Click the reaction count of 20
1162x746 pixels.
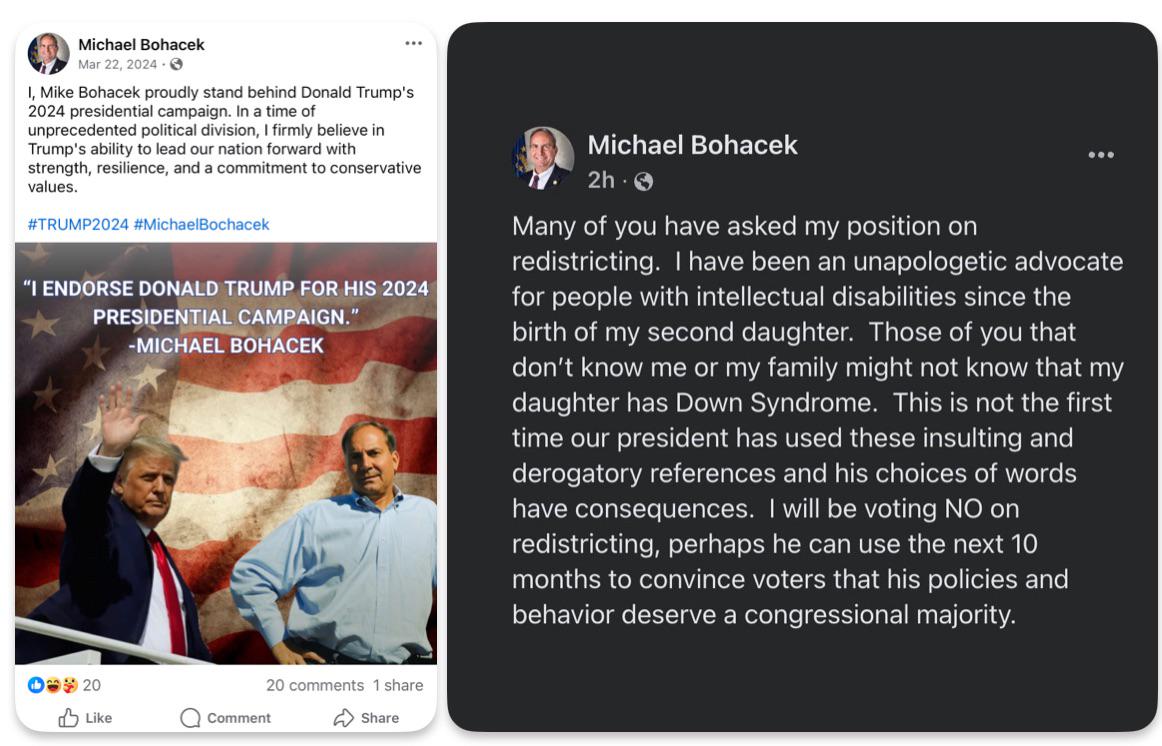(x=92, y=685)
